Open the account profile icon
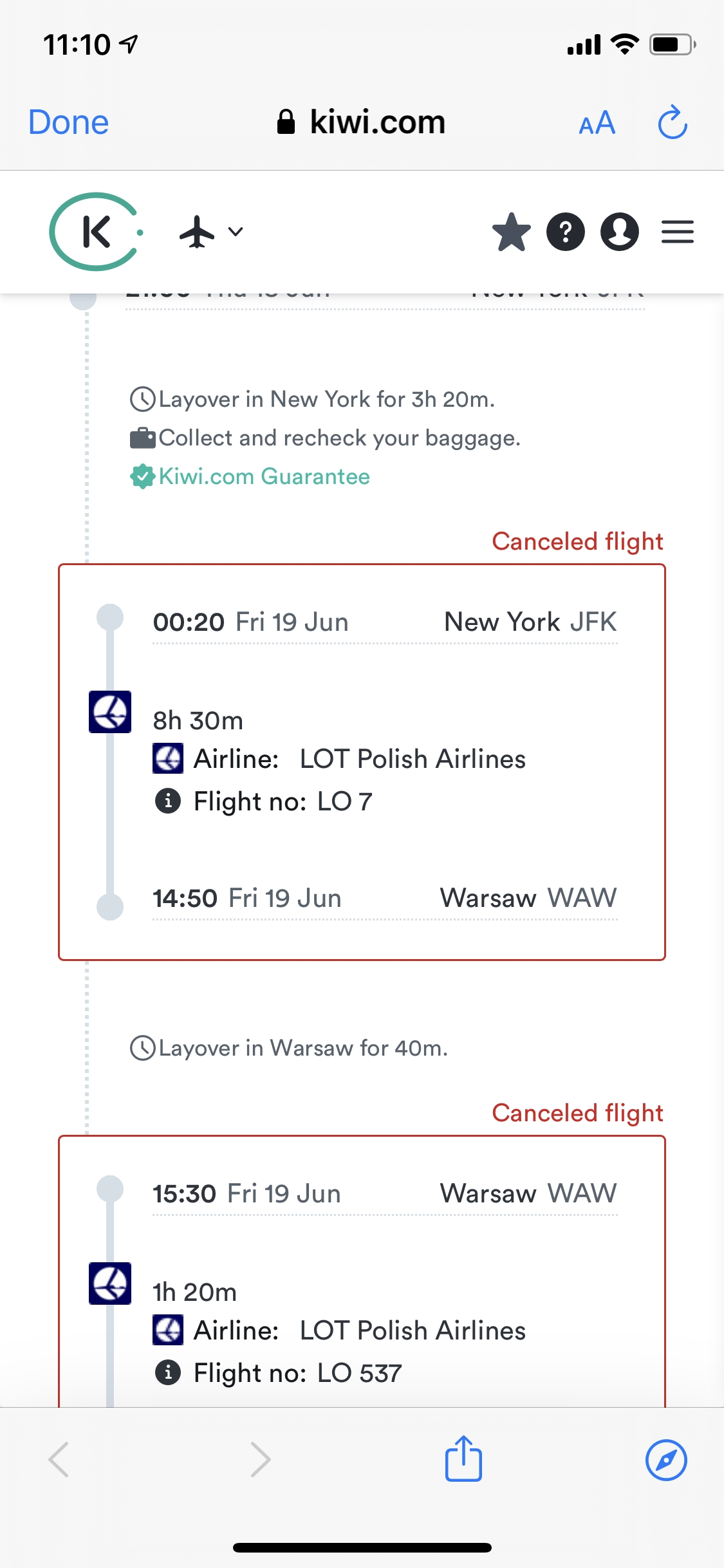This screenshot has width=724, height=1568. coord(619,232)
